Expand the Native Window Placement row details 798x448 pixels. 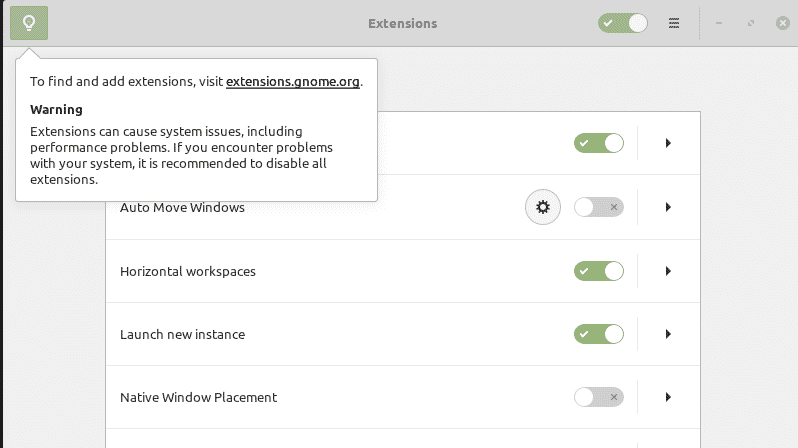(668, 397)
